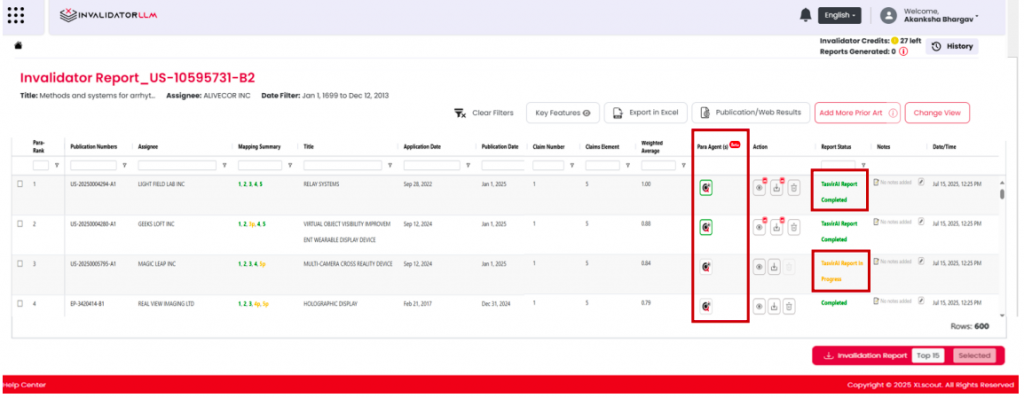Select checkbox for rank 1 row

point(20,184)
